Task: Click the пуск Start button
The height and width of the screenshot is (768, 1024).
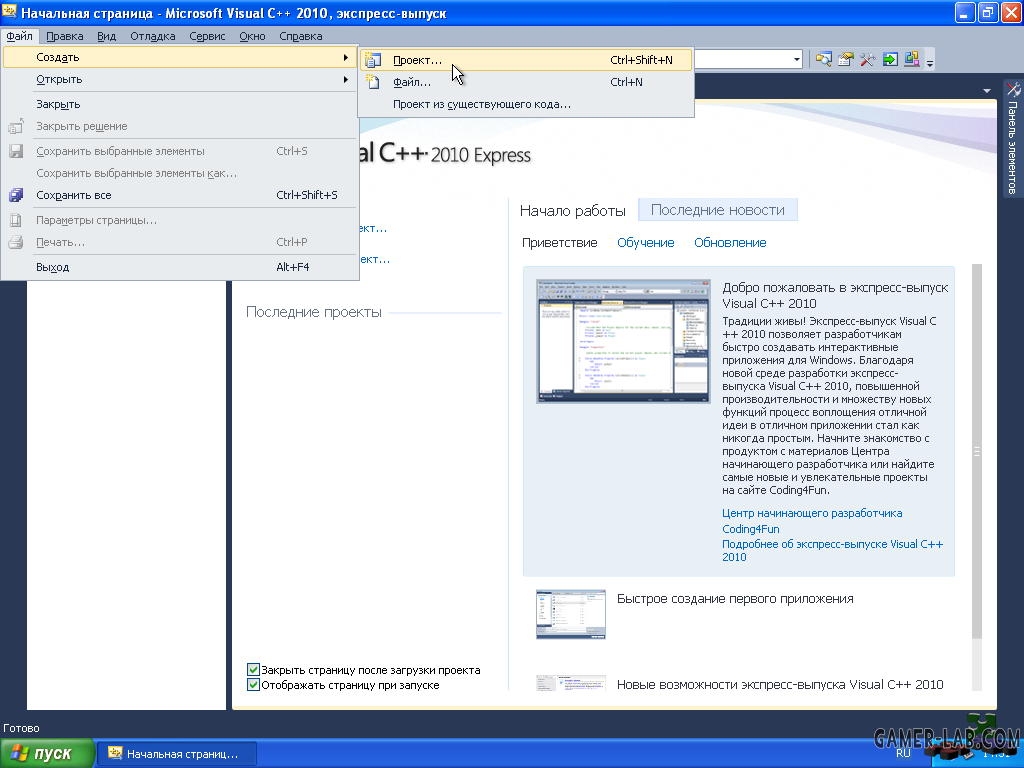Action: (x=47, y=754)
